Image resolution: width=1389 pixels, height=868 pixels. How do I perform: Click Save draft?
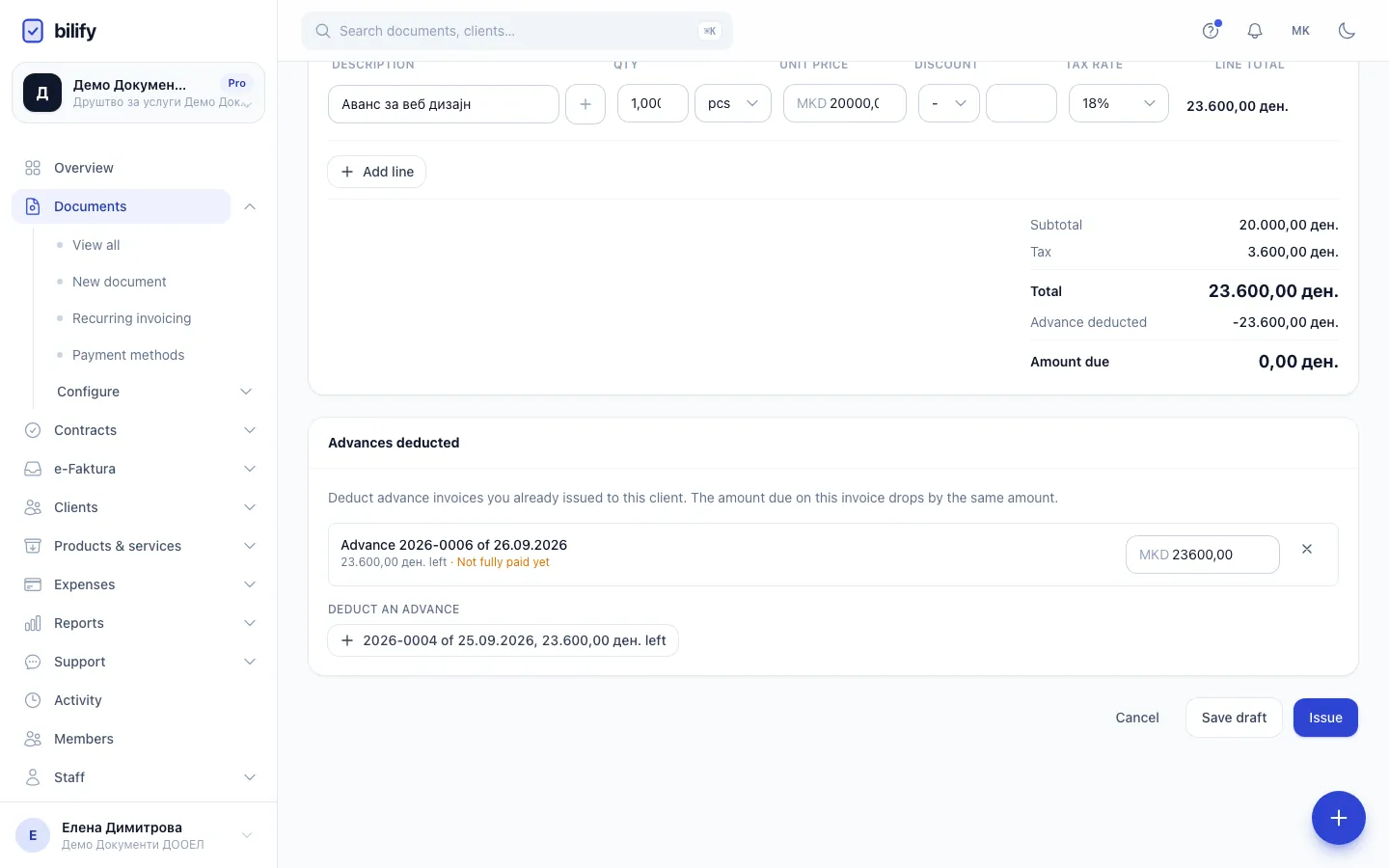tap(1234, 718)
